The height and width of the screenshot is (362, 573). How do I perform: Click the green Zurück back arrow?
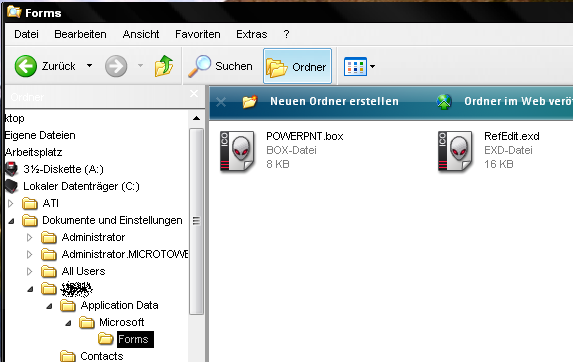coord(26,66)
